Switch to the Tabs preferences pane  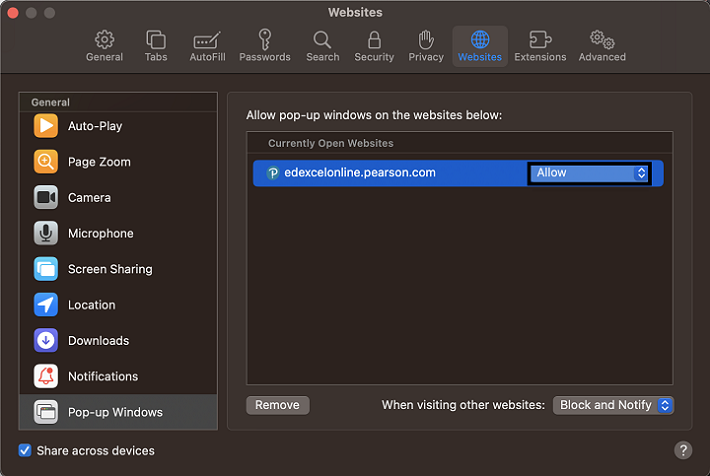click(156, 46)
